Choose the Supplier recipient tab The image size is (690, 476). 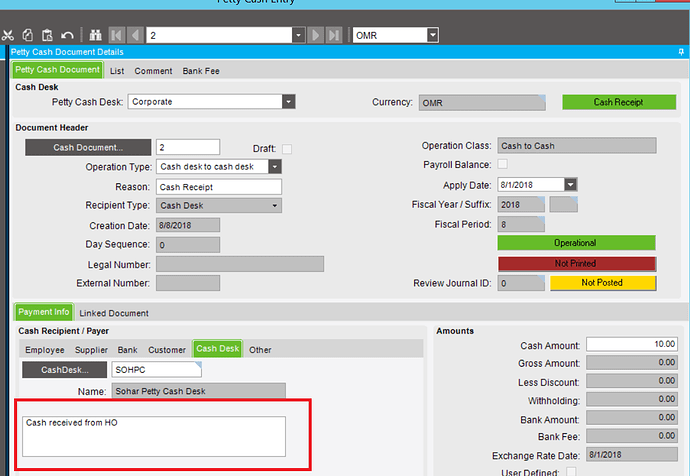91,350
